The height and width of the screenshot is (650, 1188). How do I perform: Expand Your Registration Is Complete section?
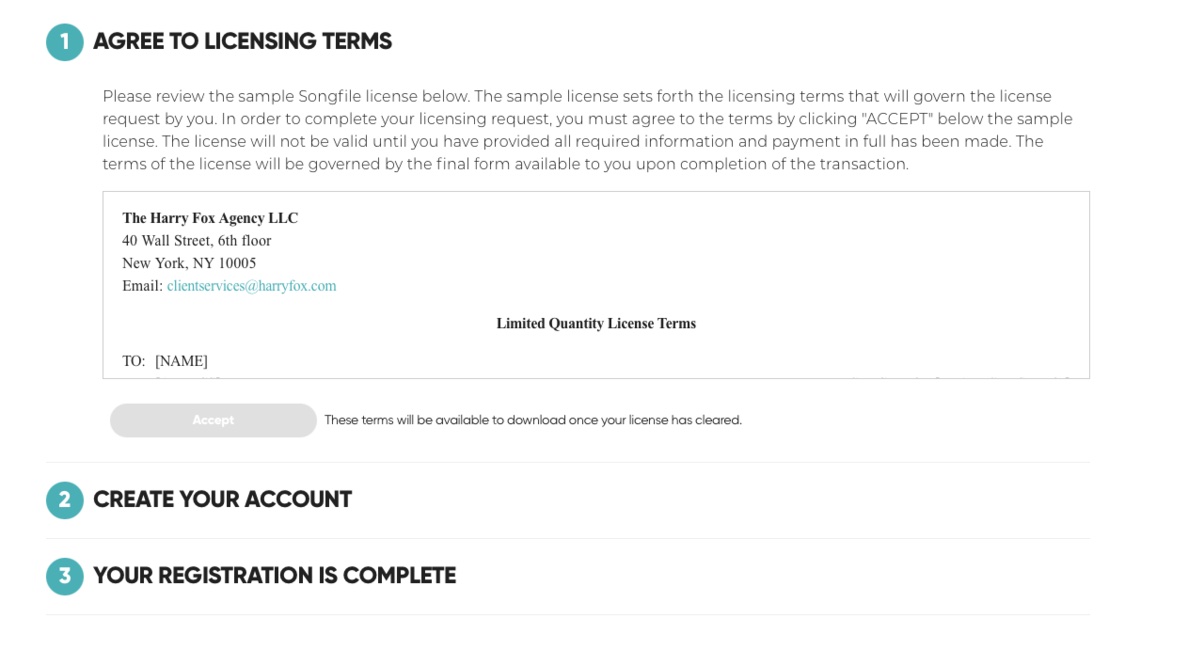click(x=274, y=576)
